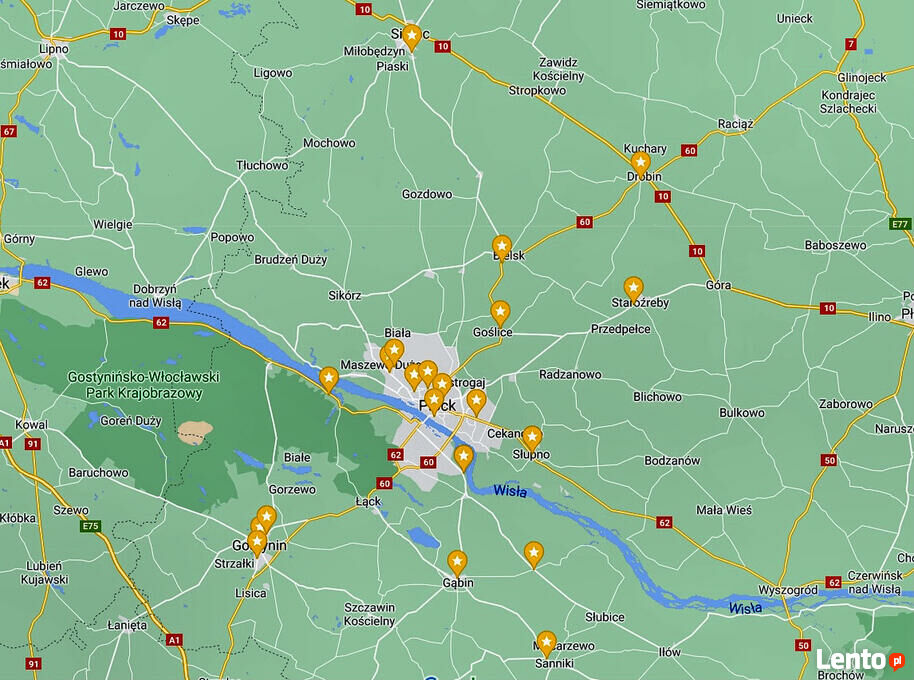Select the lone star pin east of Gąbin

coord(533,553)
